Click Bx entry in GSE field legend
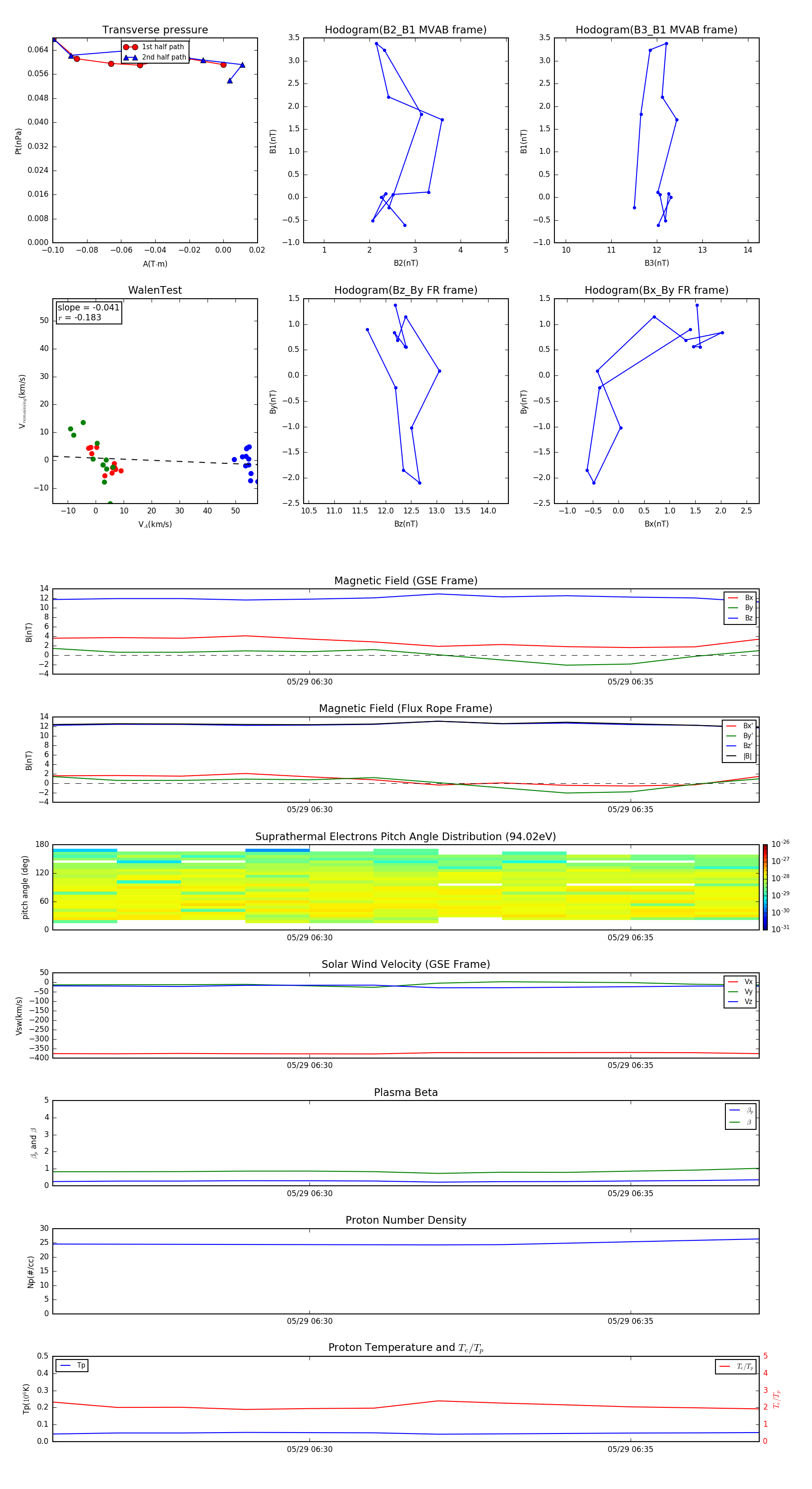 741,598
